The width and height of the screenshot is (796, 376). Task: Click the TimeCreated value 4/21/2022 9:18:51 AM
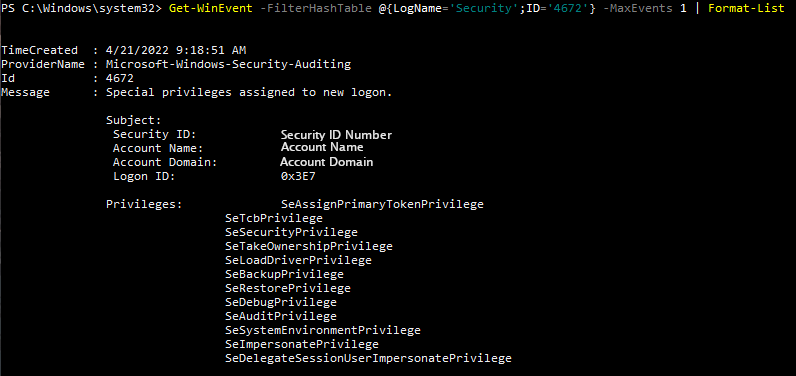176,50
